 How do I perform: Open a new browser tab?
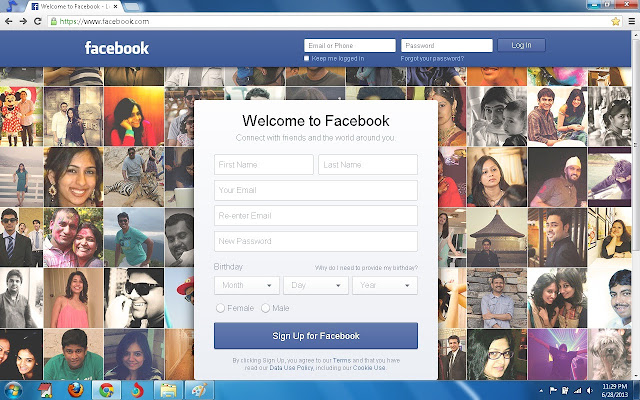point(131,7)
